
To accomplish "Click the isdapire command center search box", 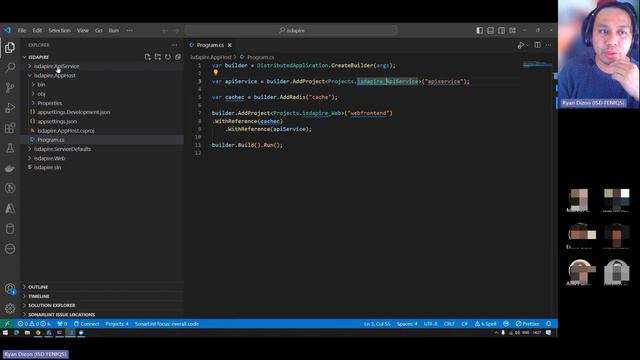I will coord(291,31).
